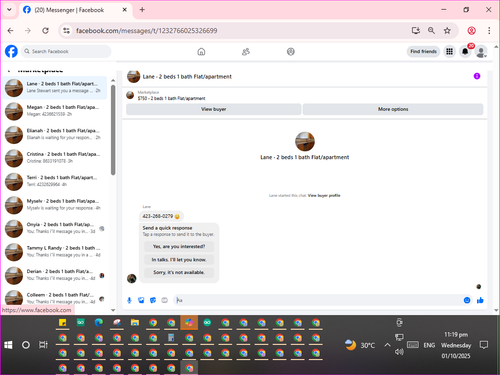Click the chat list vertical scrollbar
The height and width of the screenshot is (375, 500).
pyautogui.click(x=113, y=130)
